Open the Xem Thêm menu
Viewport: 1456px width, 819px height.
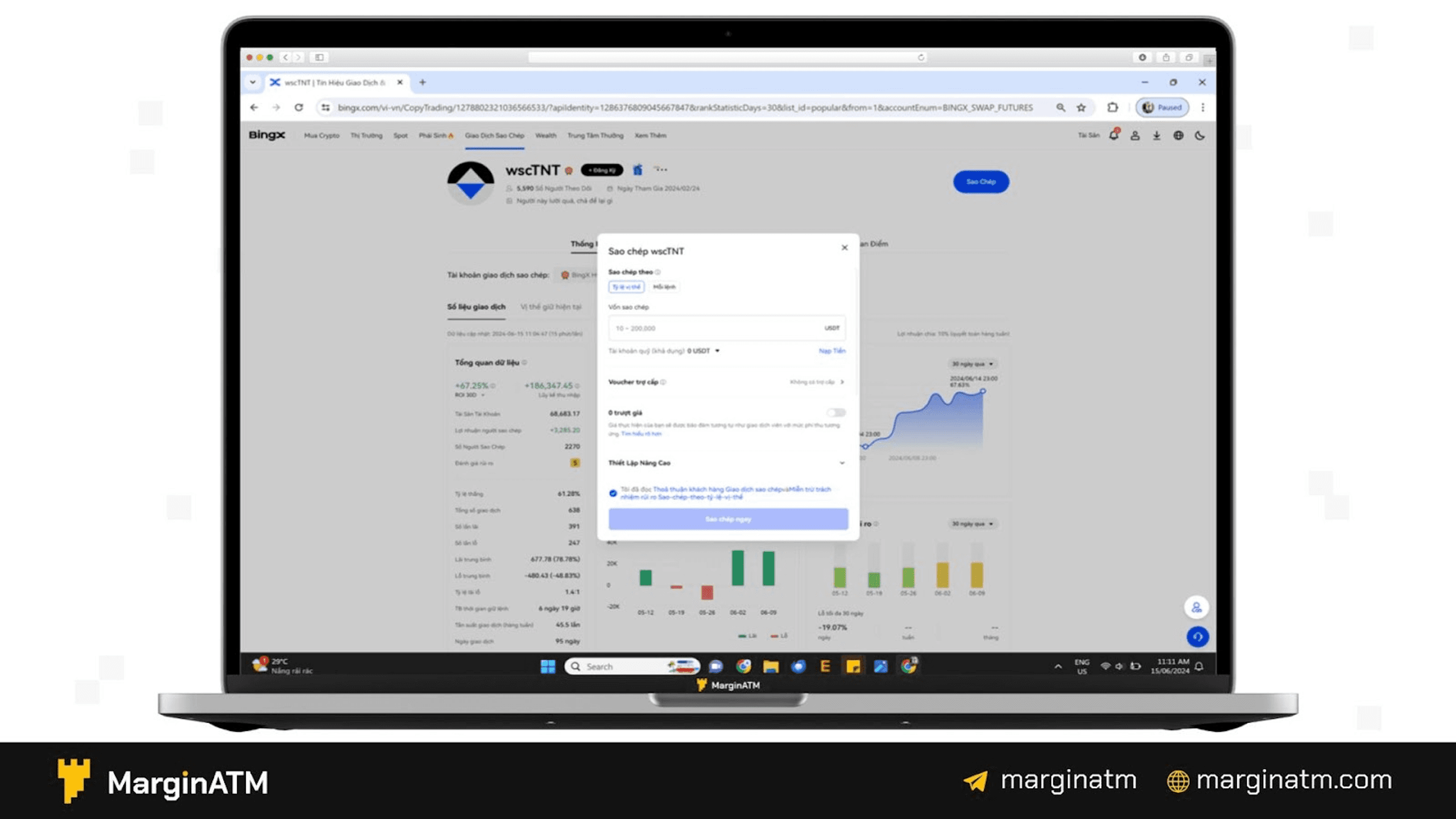pyautogui.click(x=650, y=135)
